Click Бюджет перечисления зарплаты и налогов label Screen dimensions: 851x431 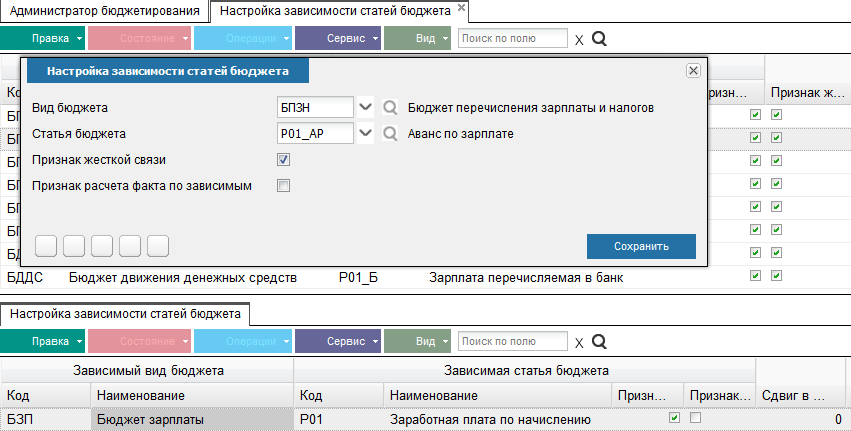[531, 107]
